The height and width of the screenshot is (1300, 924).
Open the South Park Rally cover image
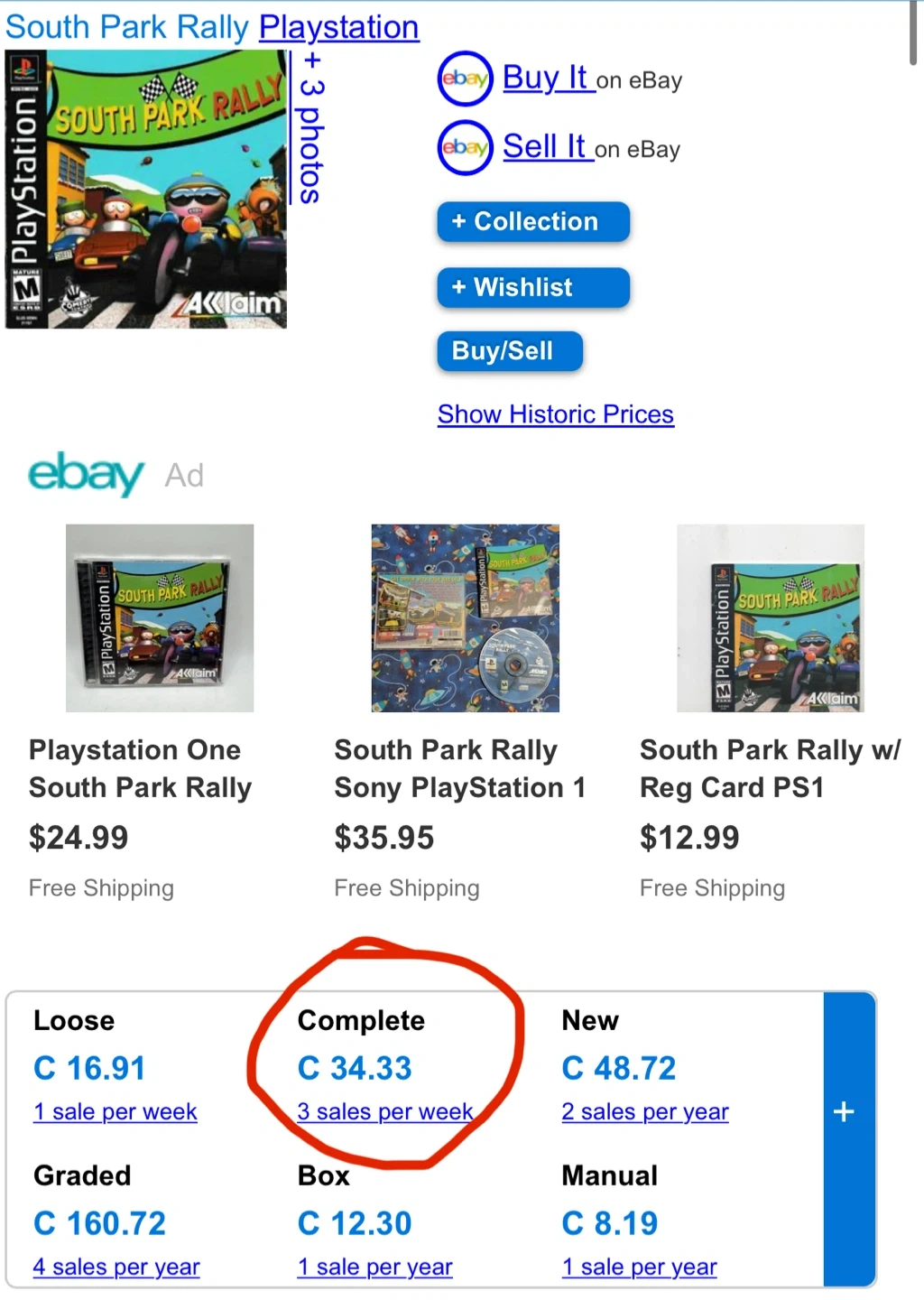pos(146,189)
